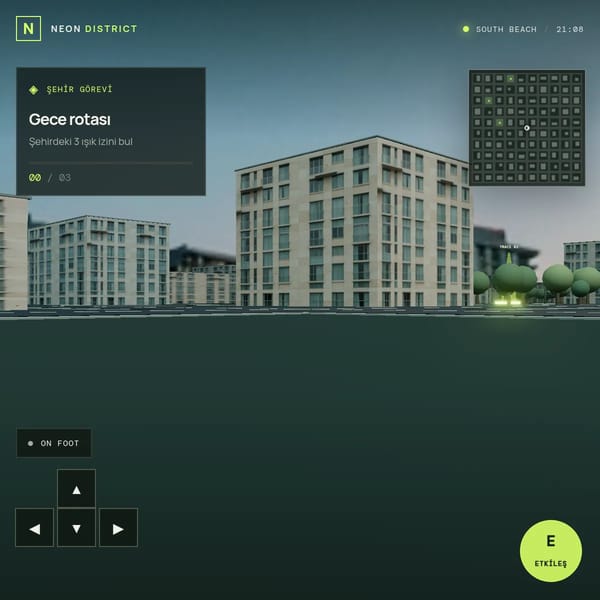
Task: Click the mission progress bar
Action: [111, 163]
